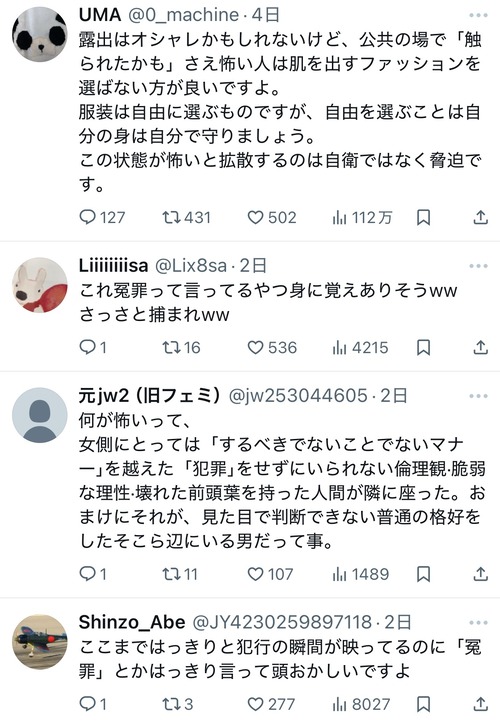This screenshot has height=721, width=500.
Task: Open @Lix8sa profile handle link
Action: tap(191, 266)
